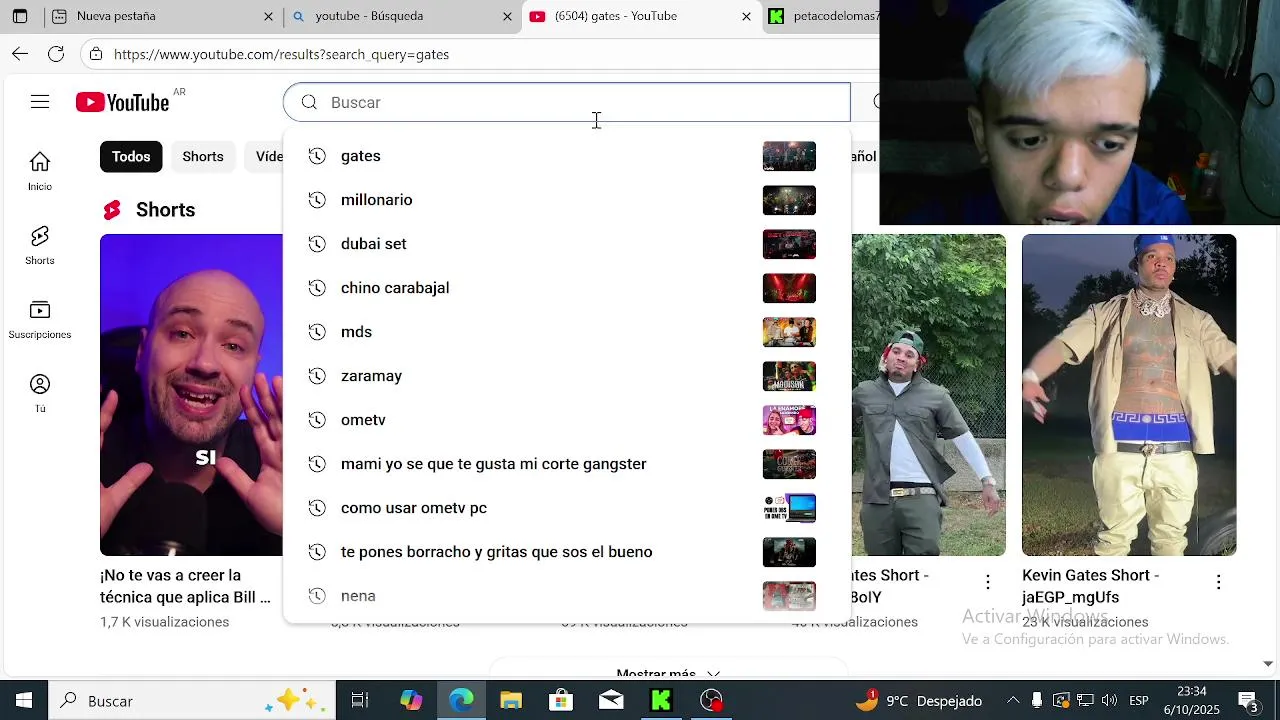Pick 'como usar ometv pc' suggestion
Screen dimensions: 1280x720
566,508
